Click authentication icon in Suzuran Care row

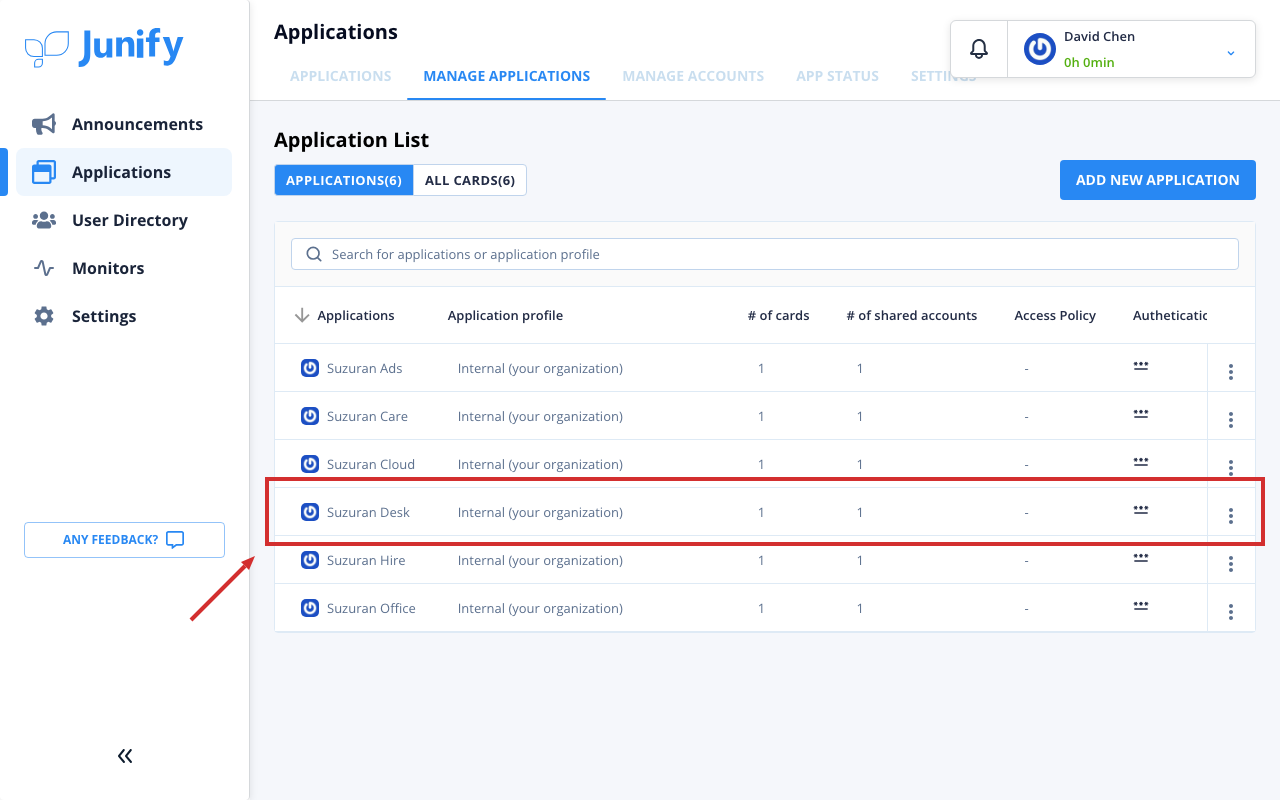[1141, 413]
